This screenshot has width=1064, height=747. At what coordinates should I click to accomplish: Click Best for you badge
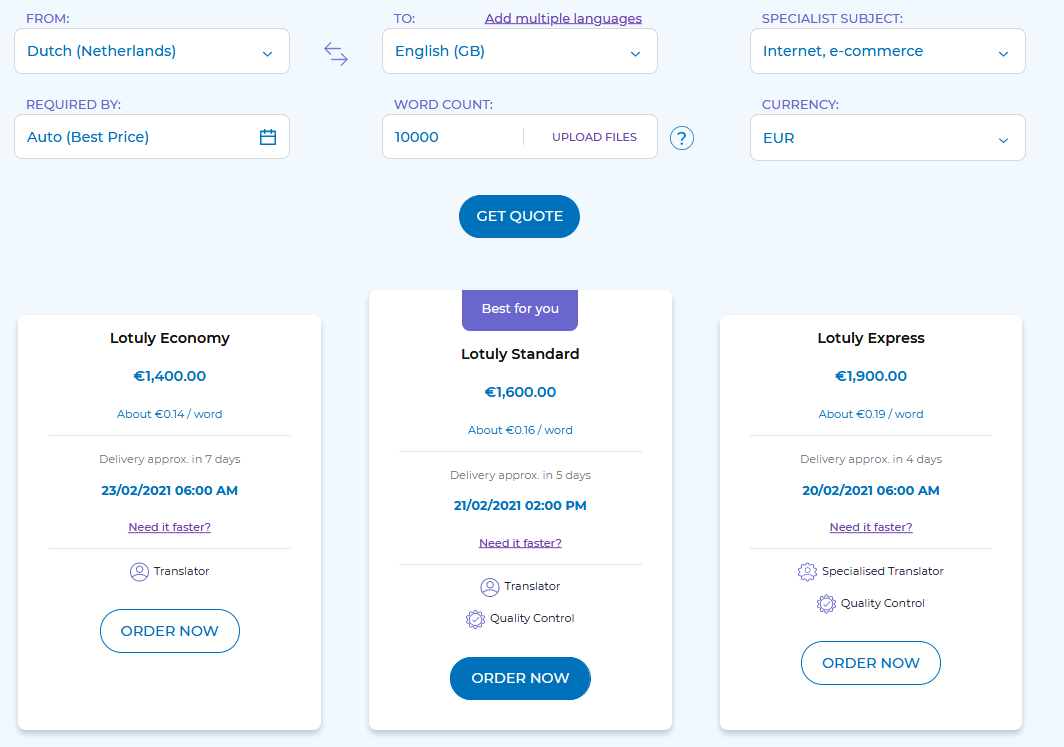520,309
